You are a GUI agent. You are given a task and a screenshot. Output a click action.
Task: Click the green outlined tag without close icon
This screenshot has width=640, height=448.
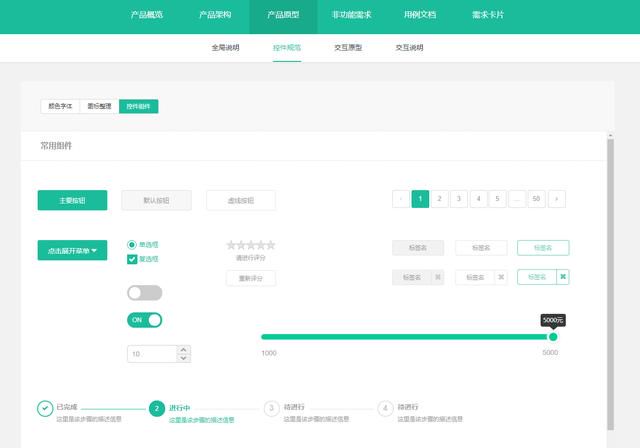[543, 248]
